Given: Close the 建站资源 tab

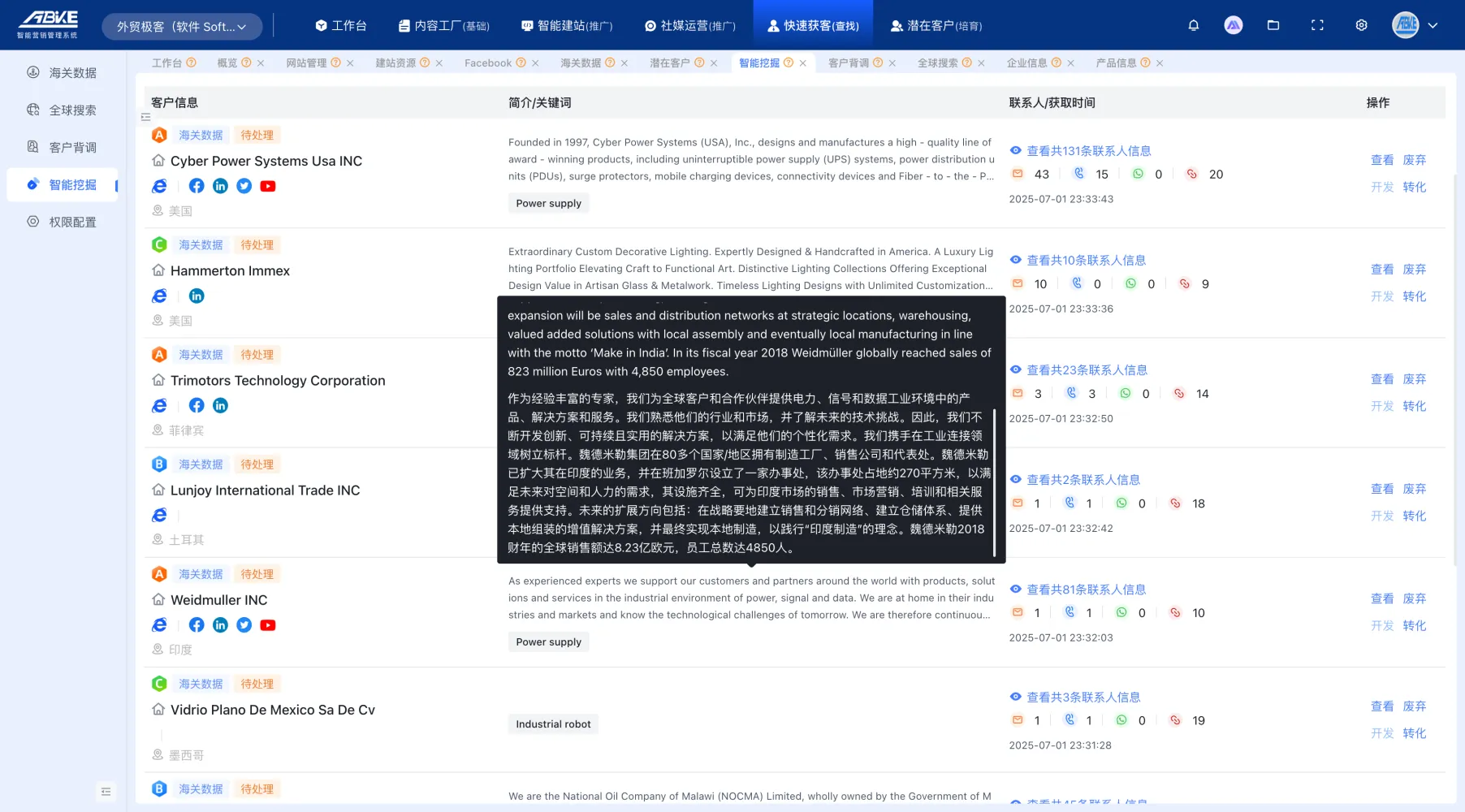Looking at the screenshot, I should point(439,63).
